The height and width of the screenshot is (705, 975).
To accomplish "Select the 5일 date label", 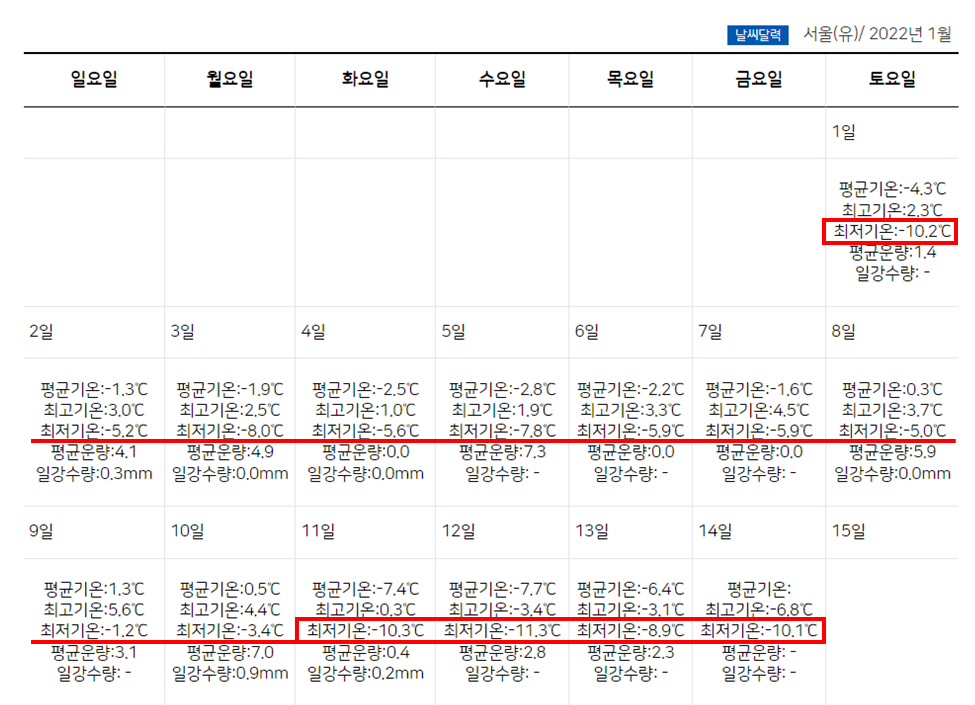I will 454,331.
